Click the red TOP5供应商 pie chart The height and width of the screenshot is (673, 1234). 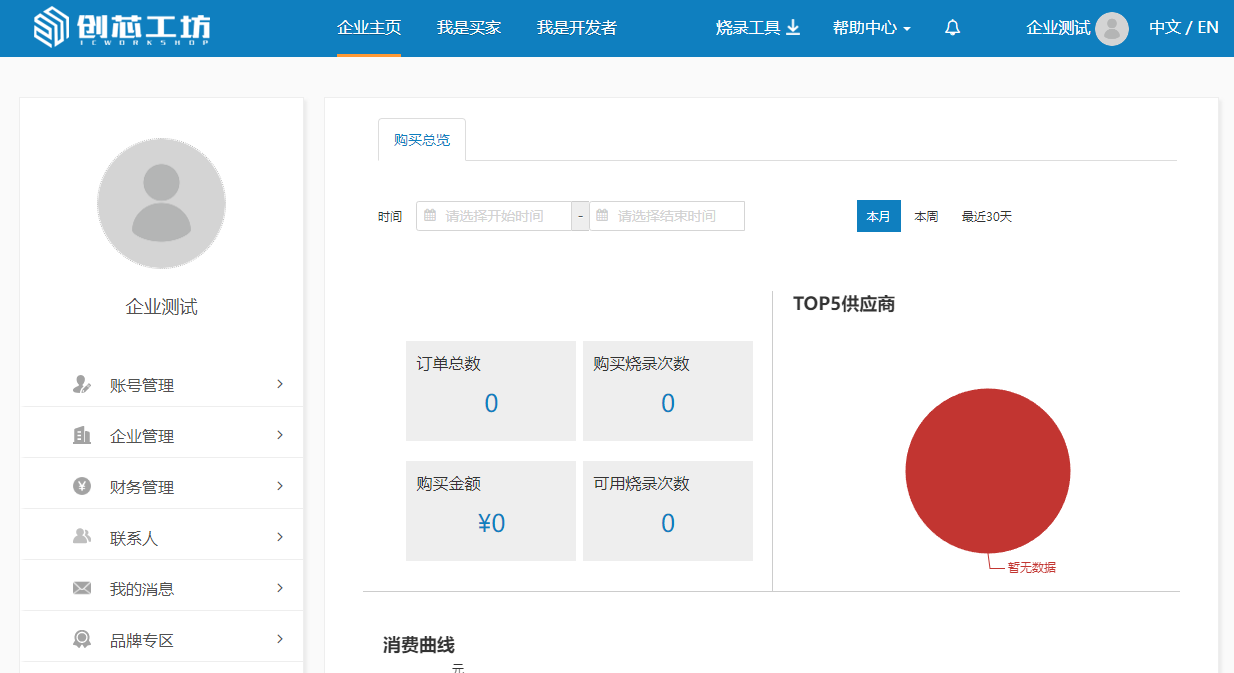coord(988,471)
